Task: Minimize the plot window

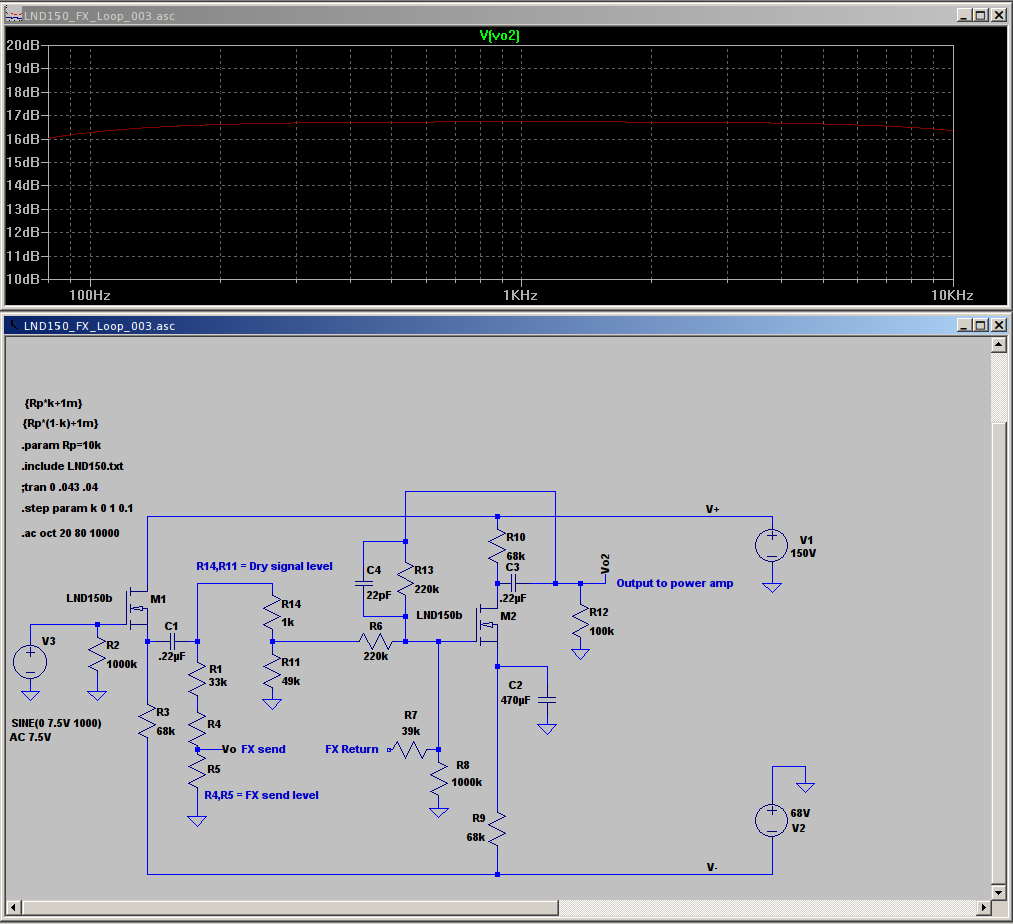Action: [x=965, y=15]
